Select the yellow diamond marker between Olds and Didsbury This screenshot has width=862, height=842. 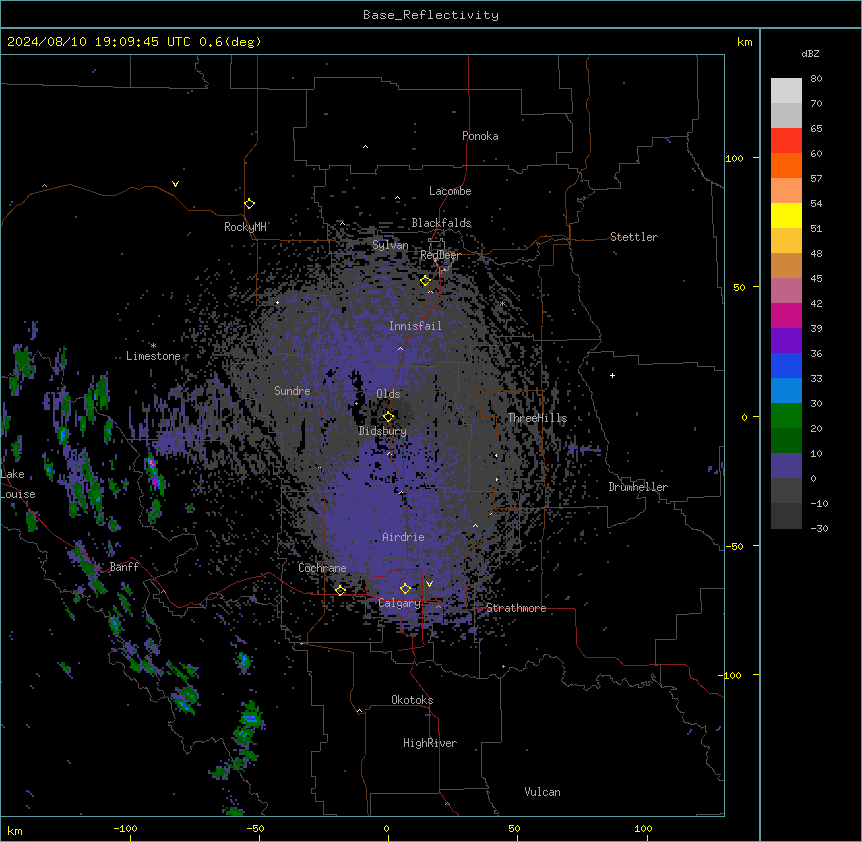tap(389, 416)
